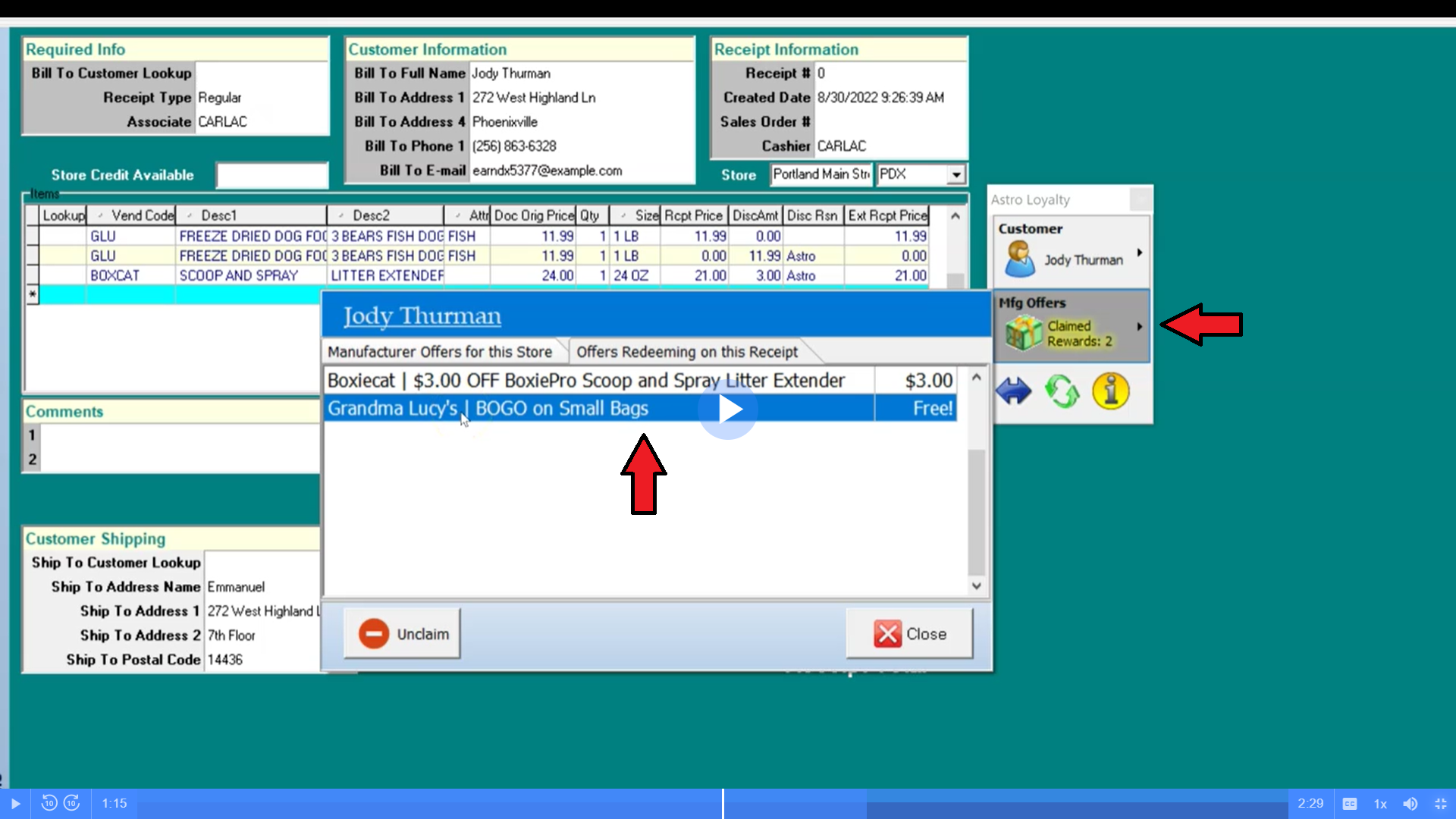Click the Unclaim button
The width and height of the screenshot is (1456, 819).
[403, 634]
